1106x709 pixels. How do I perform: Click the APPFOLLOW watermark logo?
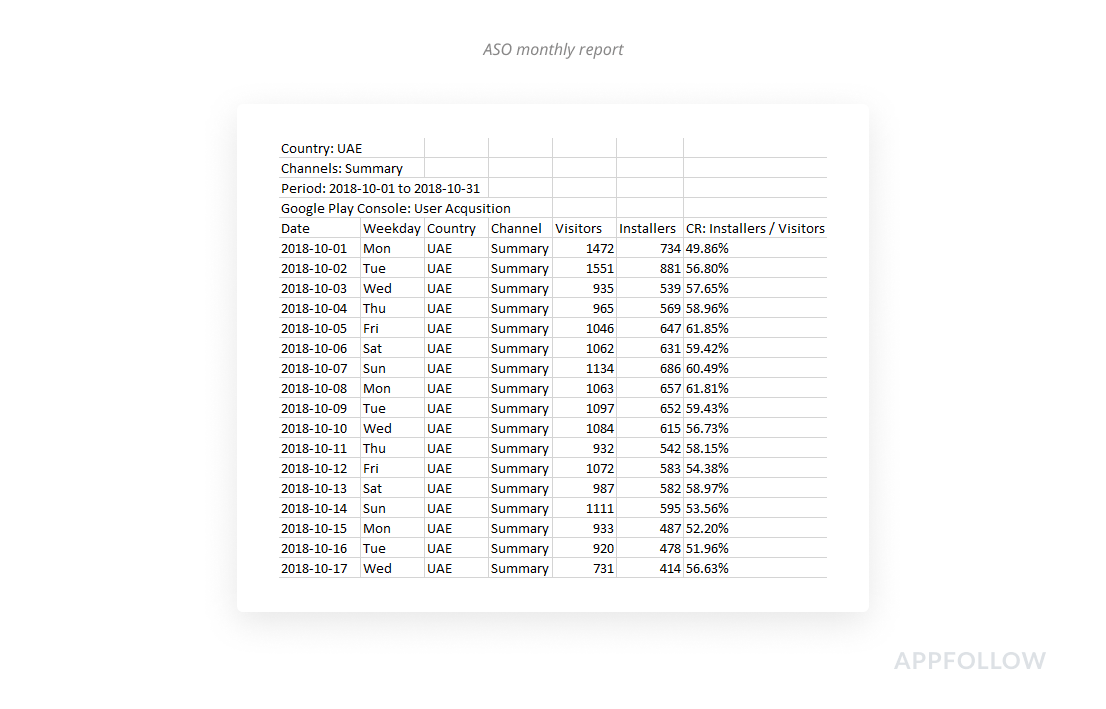click(969, 661)
